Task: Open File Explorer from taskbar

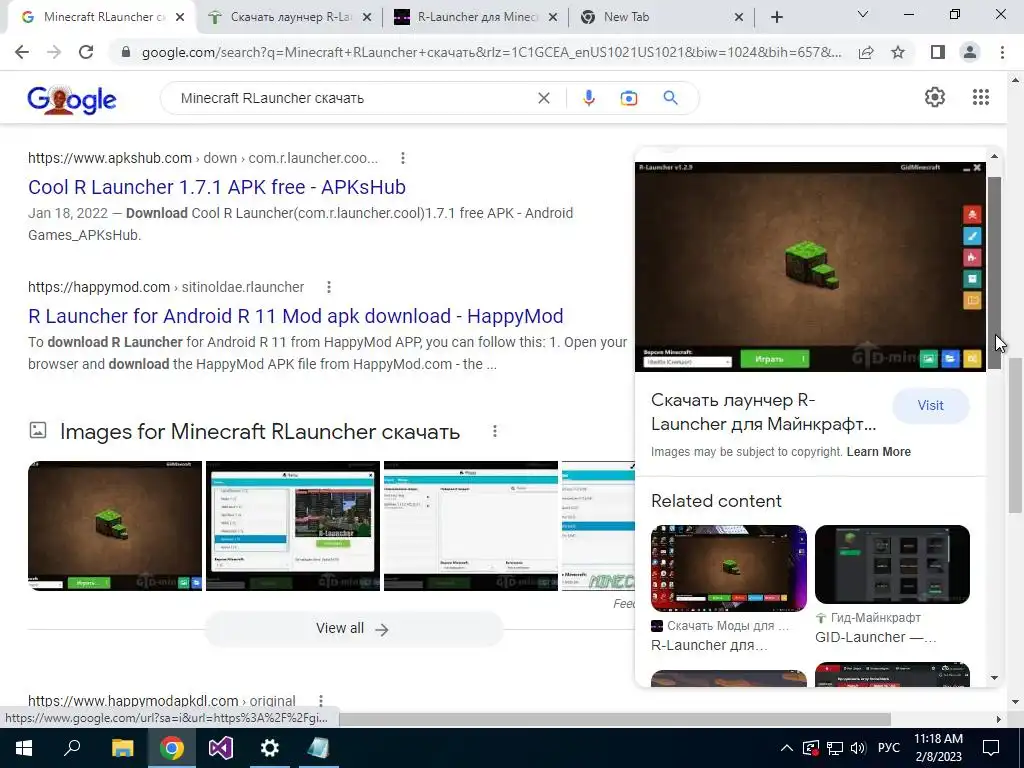Action: [122, 748]
